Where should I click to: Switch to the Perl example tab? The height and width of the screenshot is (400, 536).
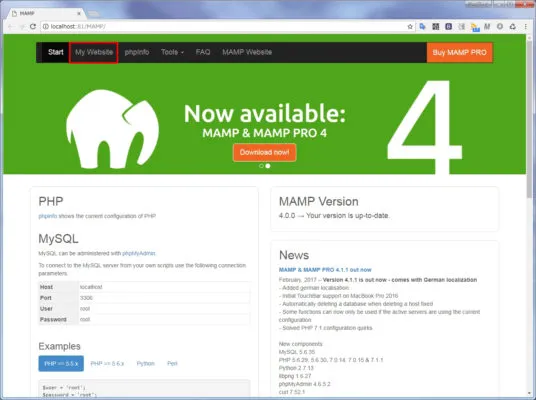pos(172,363)
